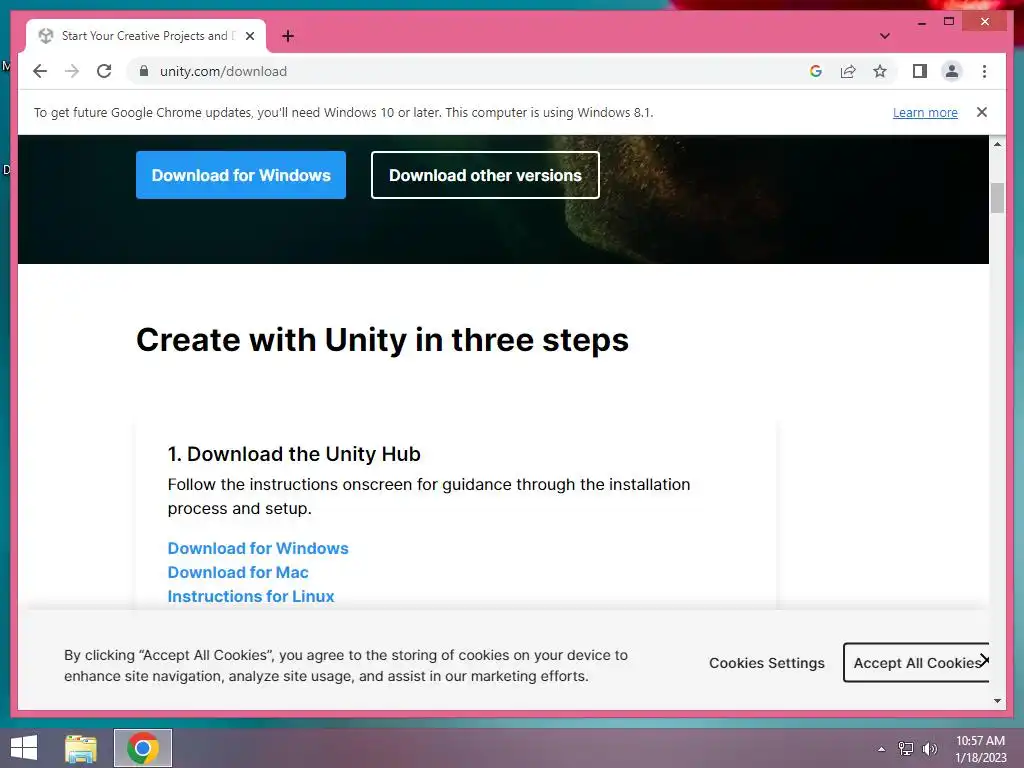Reload the Unity download page

(104, 71)
